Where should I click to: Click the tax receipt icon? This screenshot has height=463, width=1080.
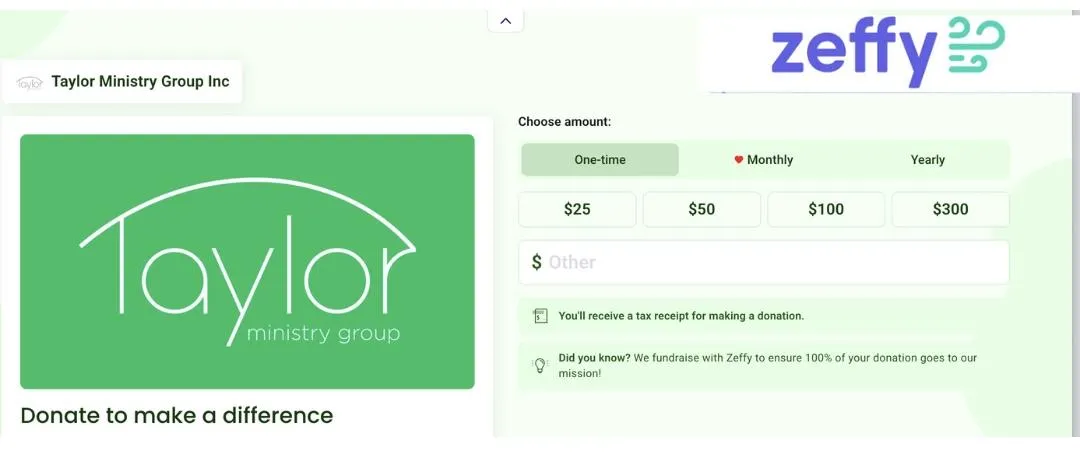(541, 316)
